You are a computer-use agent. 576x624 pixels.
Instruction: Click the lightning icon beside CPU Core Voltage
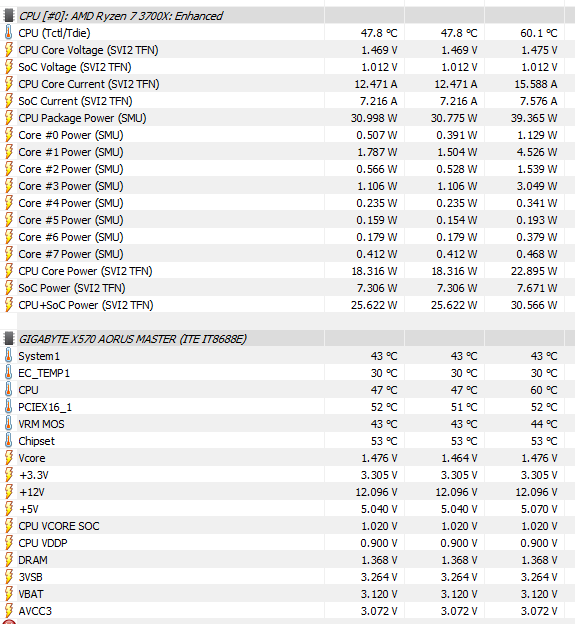pyautogui.click(x=8, y=50)
